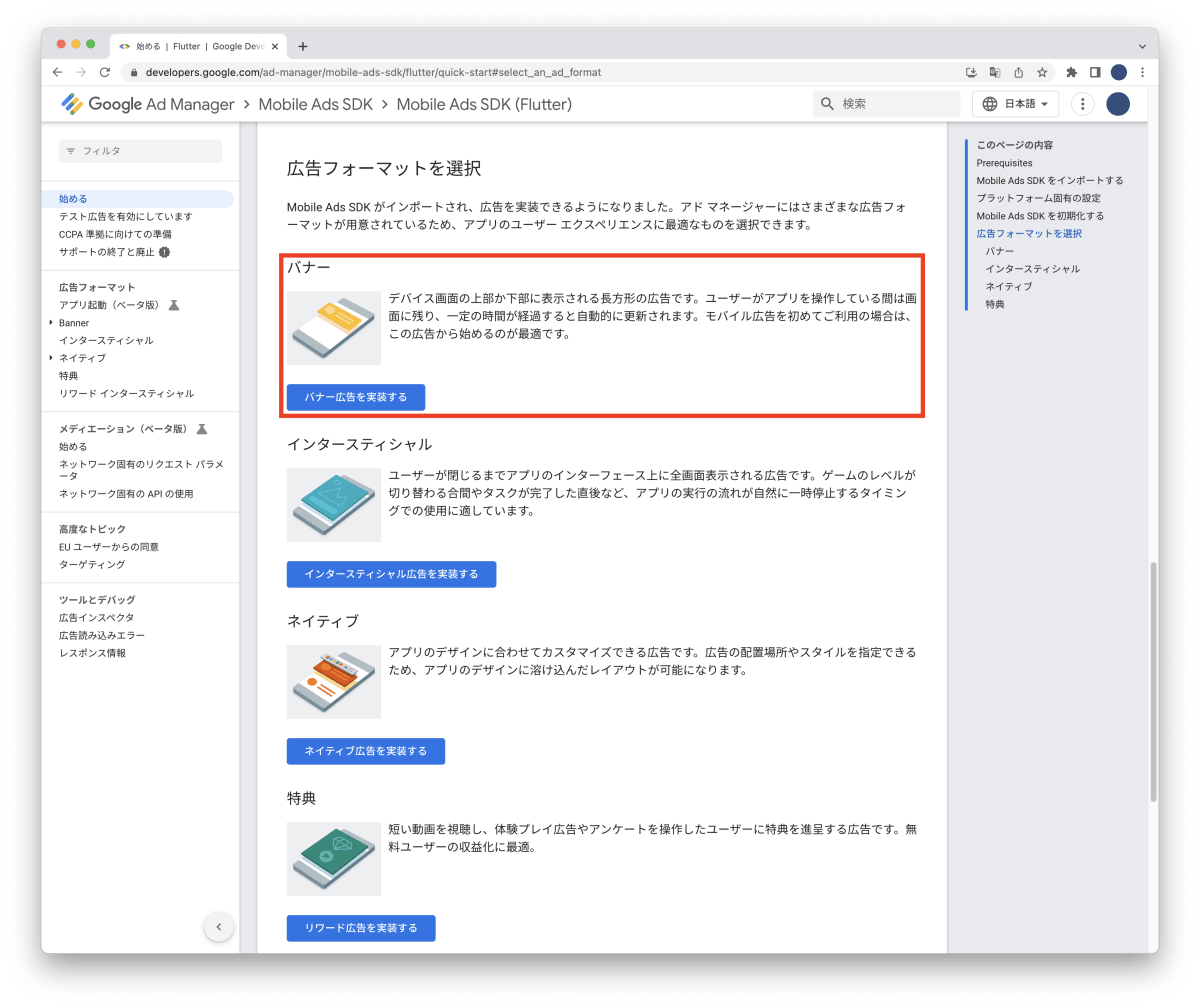Click the Mobile Ads SDK (Flutter) breadcrumb
Viewport: 1200px width, 1008px height.
click(x=484, y=104)
